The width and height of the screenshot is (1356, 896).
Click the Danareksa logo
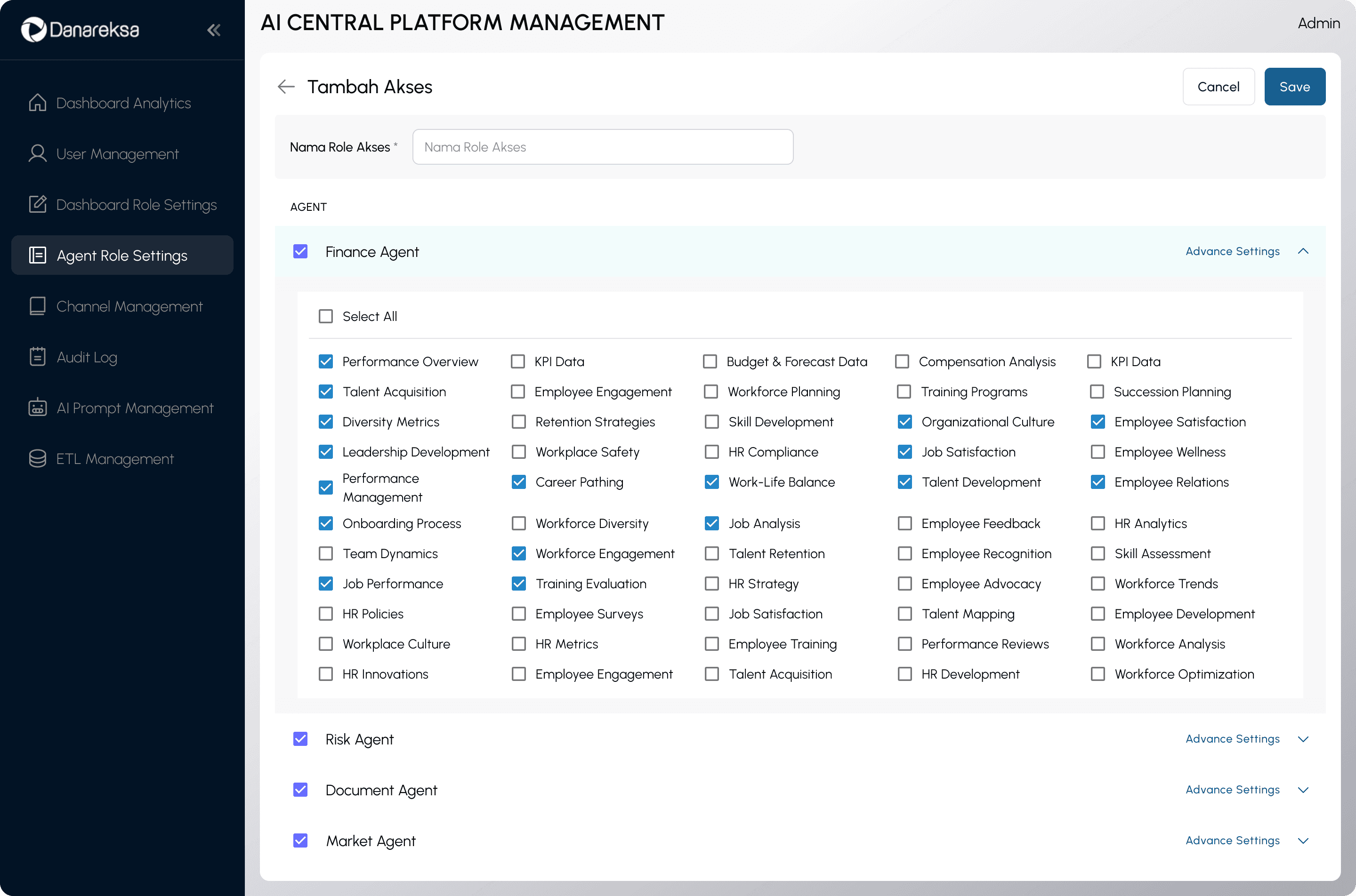[x=80, y=30]
